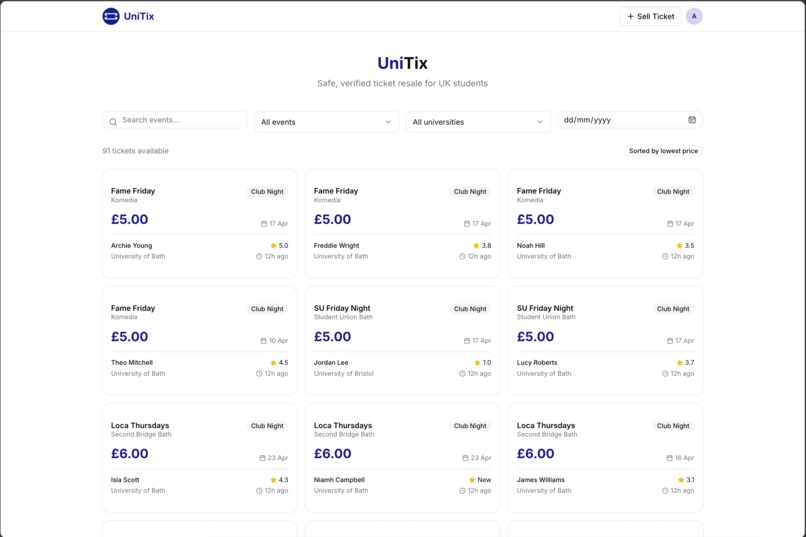Click the £5.00 price on Archie Young's card
Screen dimensions: 806x537
pyautogui.click(x=130, y=219)
